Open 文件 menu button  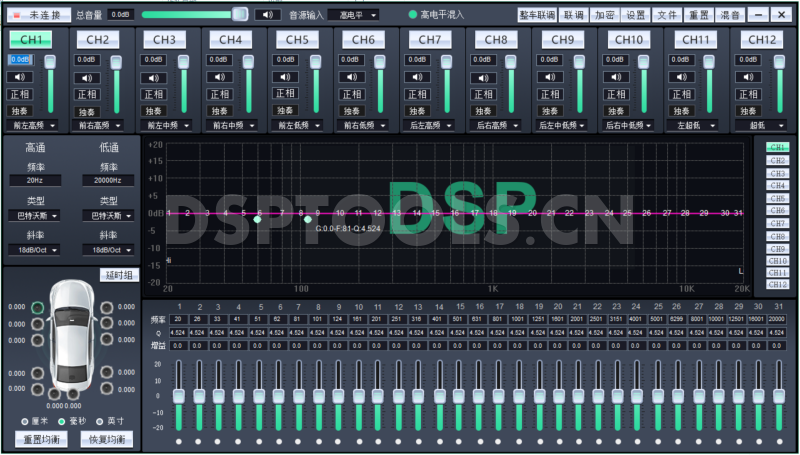667,15
